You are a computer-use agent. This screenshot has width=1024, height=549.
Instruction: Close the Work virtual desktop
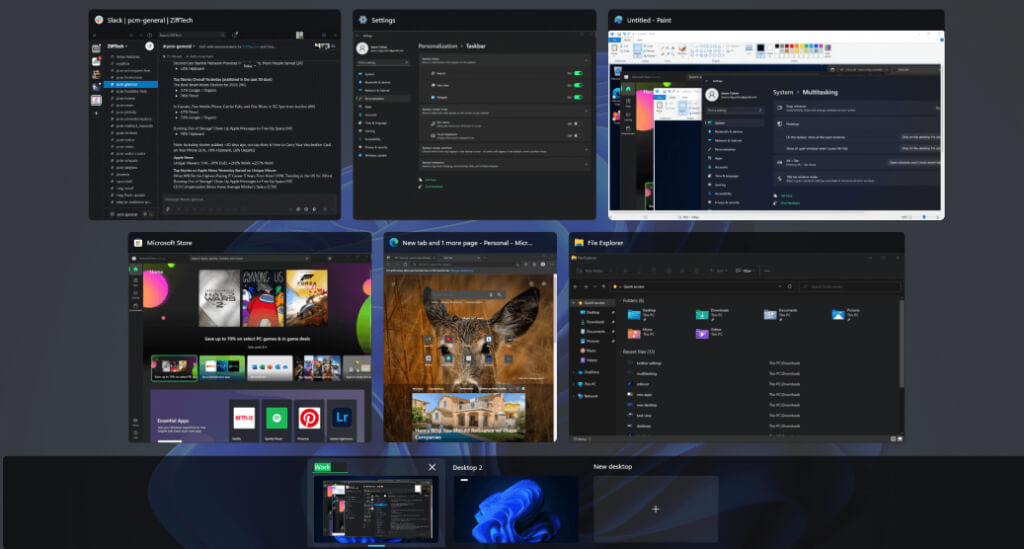pyautogui.click(x=432, y=467)
